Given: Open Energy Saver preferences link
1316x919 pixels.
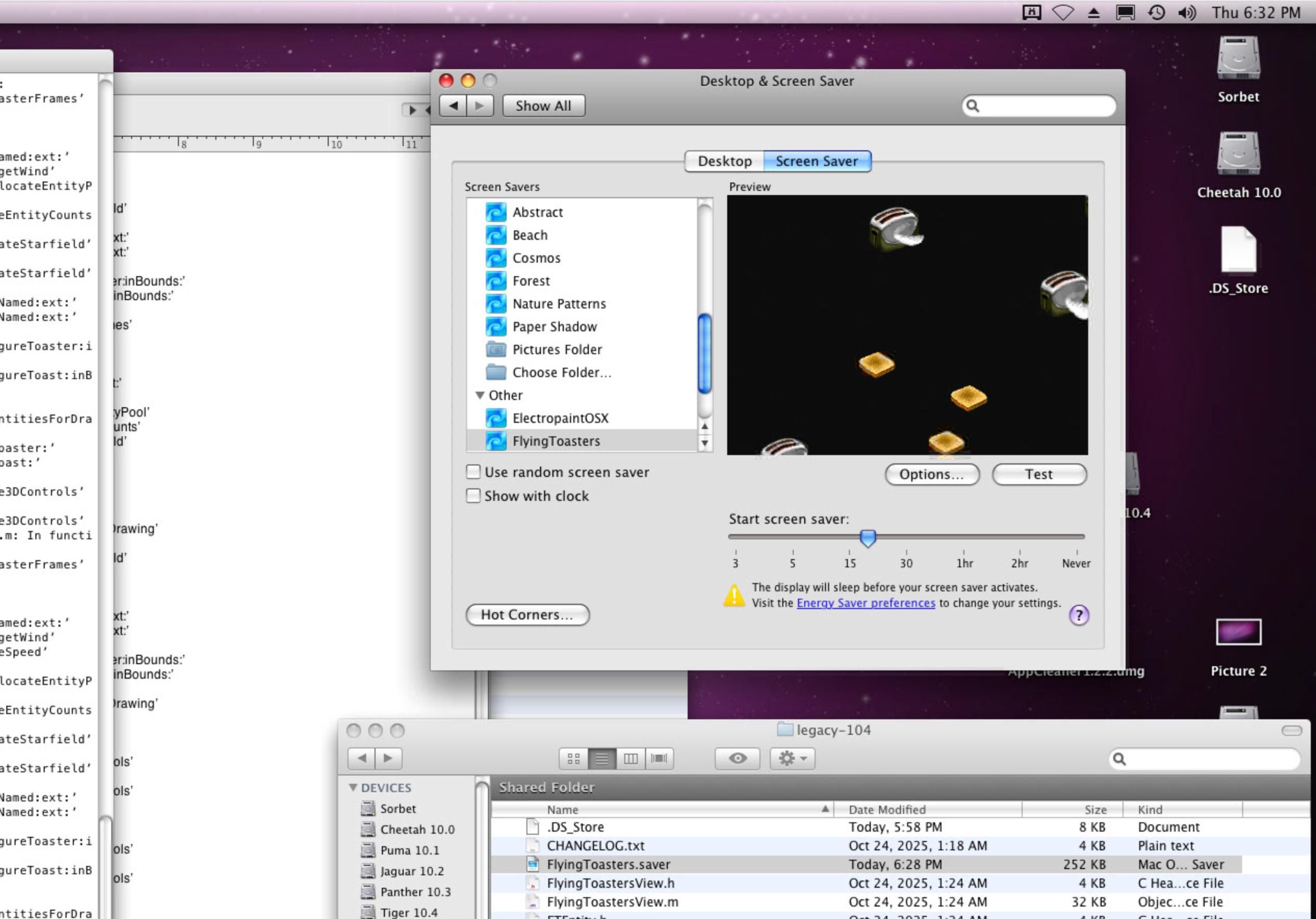Looking at the screenshot, I should click(866, 603).
